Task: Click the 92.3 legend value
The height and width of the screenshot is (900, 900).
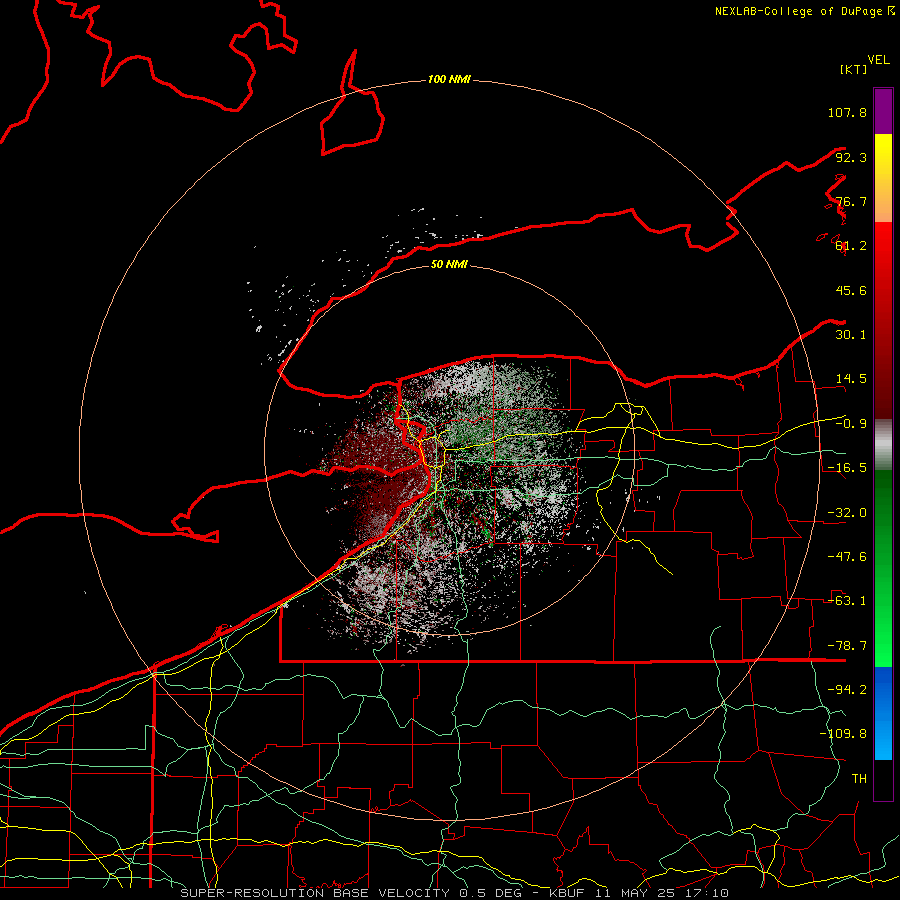Action: (x=851, y=157)
